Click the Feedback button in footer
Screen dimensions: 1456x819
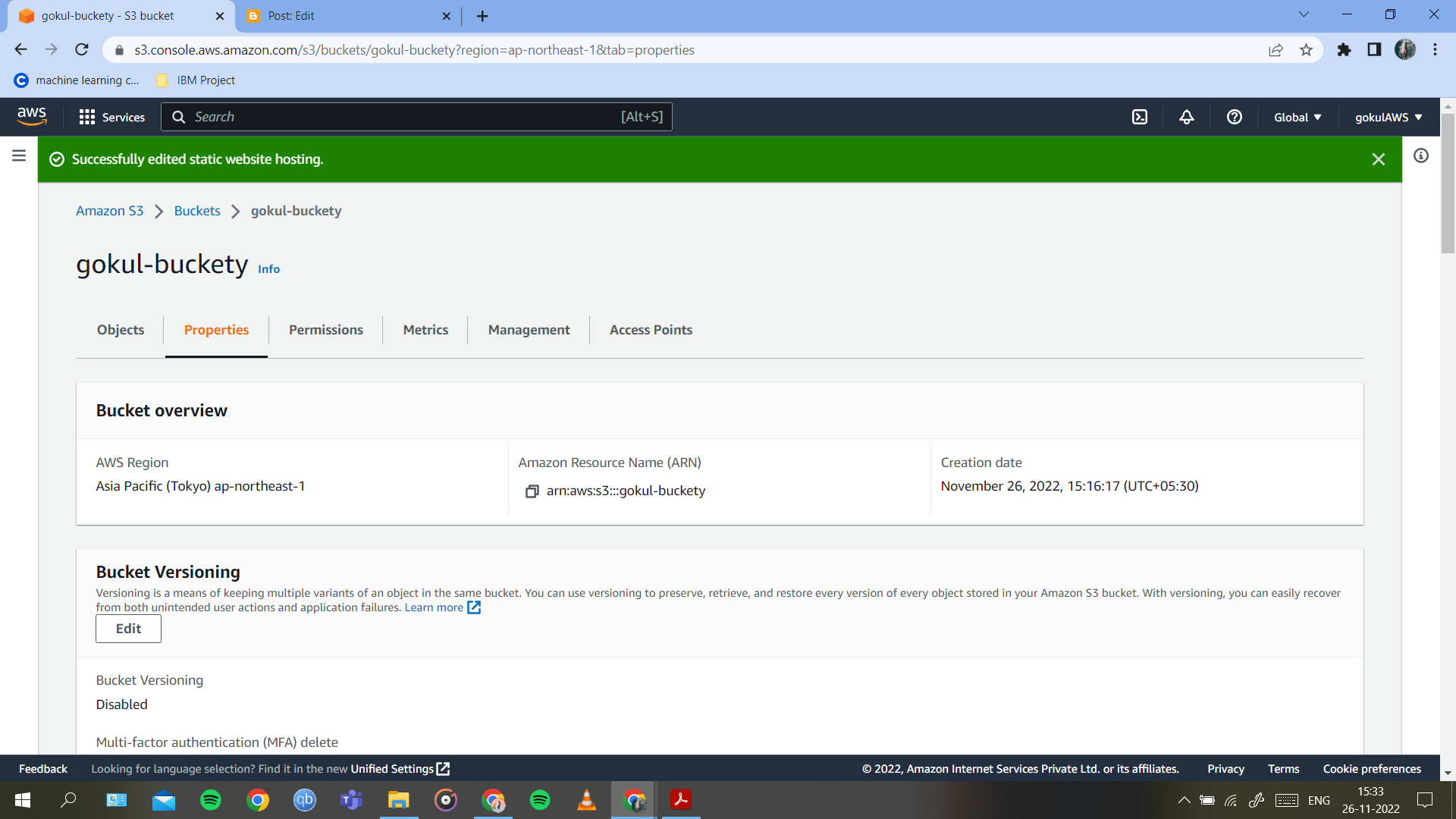tap(43, 769)
